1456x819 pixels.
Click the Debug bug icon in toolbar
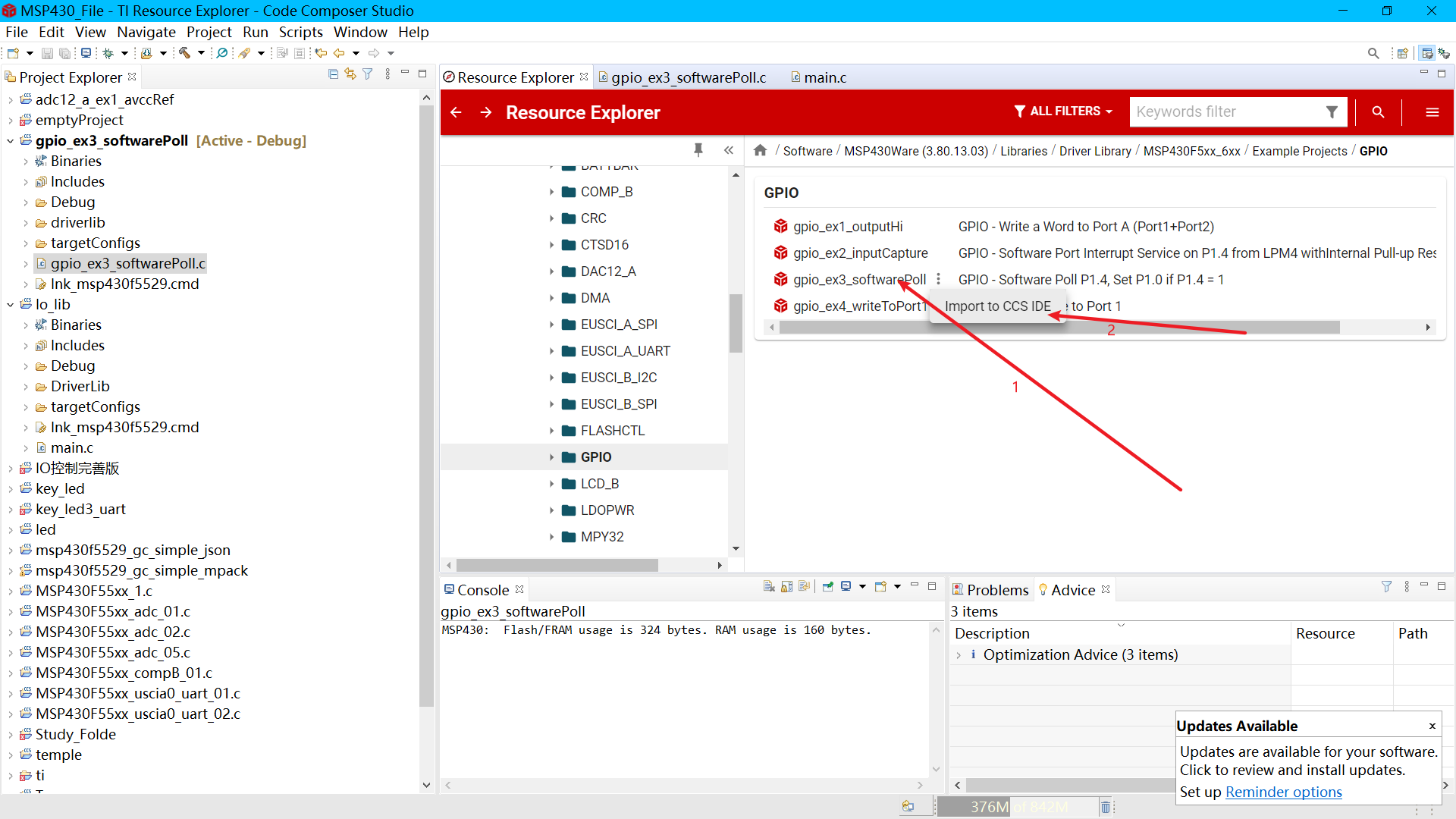point(108,53)
